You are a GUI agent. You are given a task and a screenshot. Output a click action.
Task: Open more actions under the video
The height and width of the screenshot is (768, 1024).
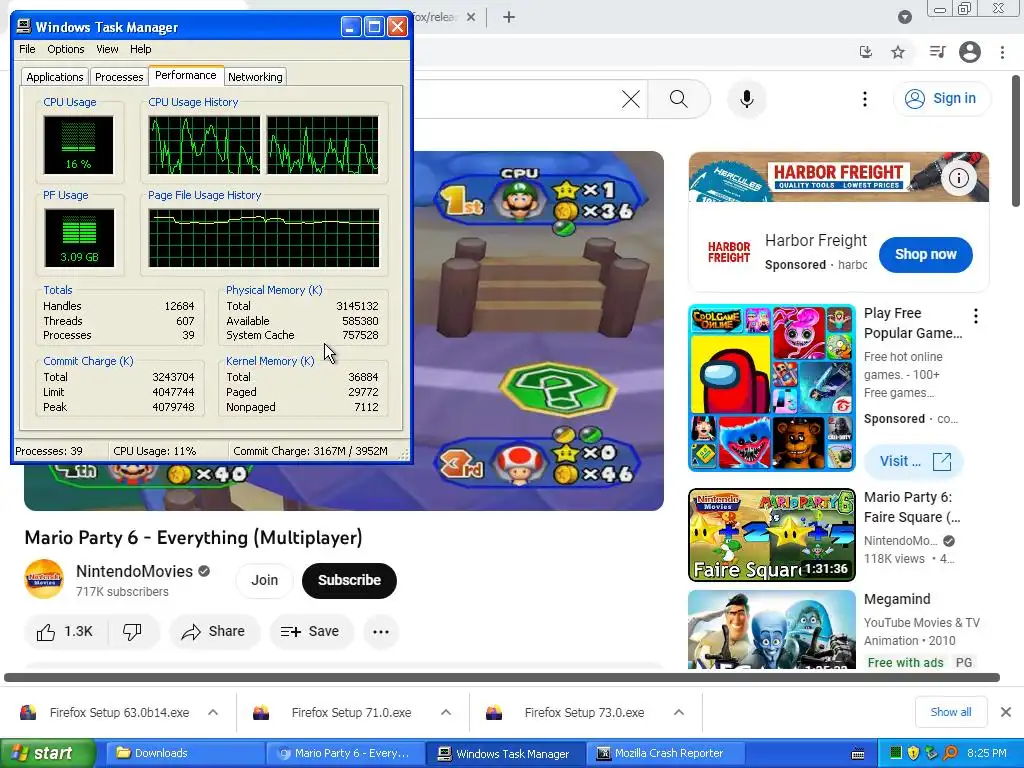tap(381, 632)
